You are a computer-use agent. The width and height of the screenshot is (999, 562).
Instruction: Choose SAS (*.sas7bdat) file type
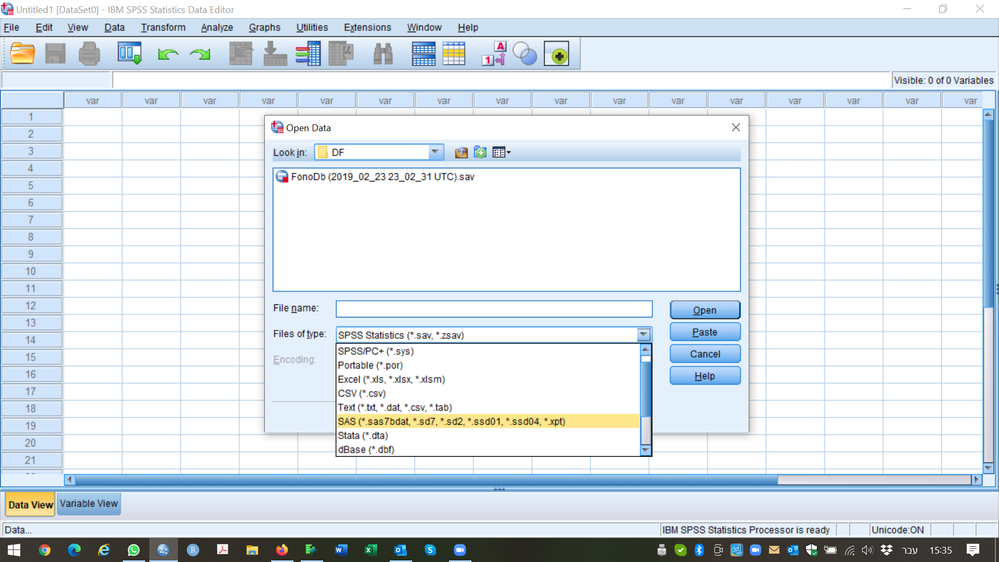click(487, 422)
